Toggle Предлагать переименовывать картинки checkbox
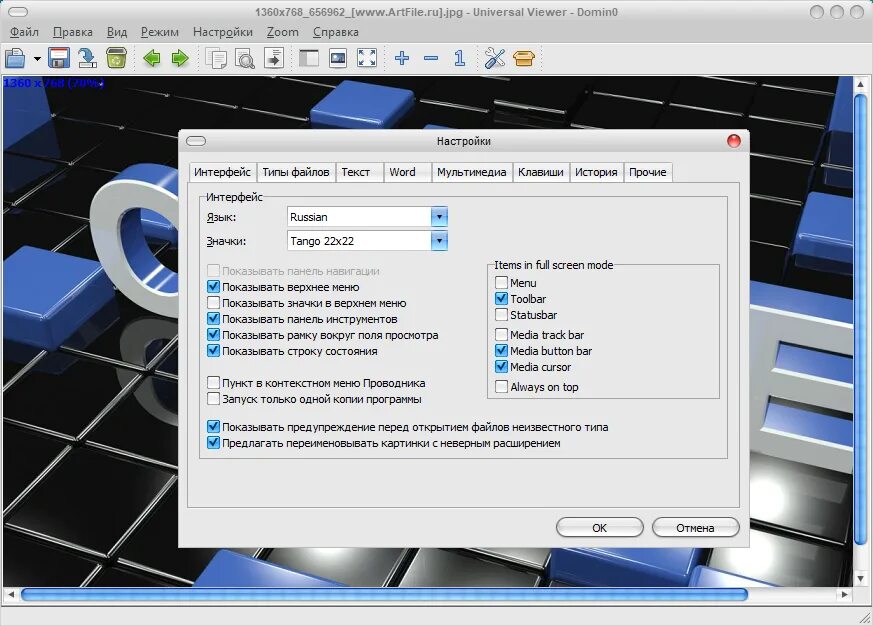 (x=213, y=443)
